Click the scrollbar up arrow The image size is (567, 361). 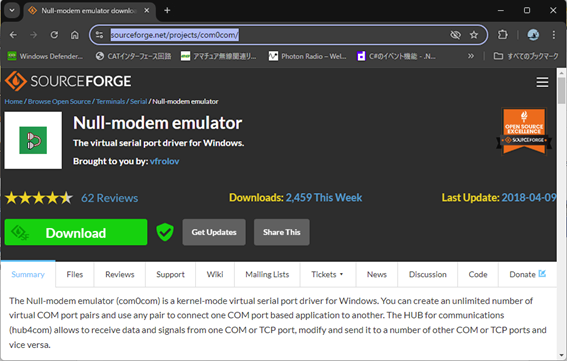(x=561, y=73)
